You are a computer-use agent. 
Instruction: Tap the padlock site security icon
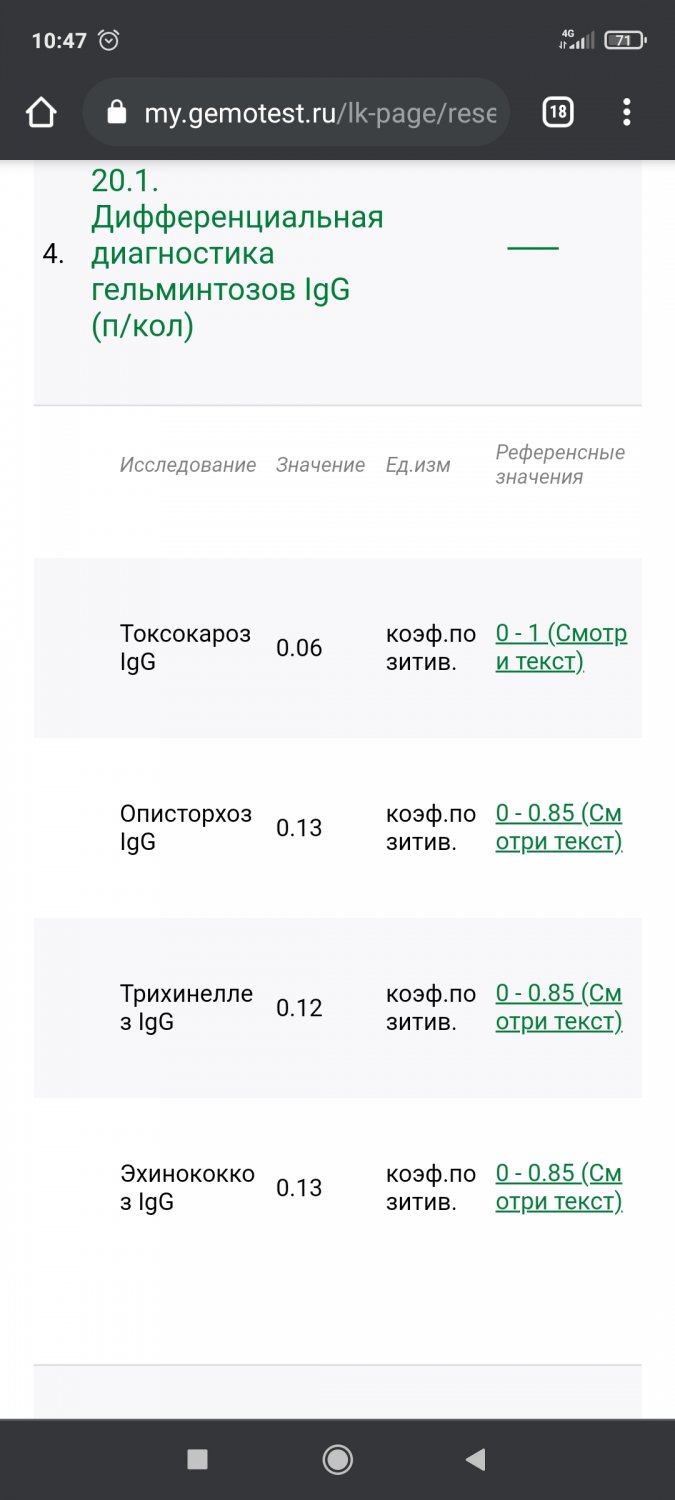[117, 112]
